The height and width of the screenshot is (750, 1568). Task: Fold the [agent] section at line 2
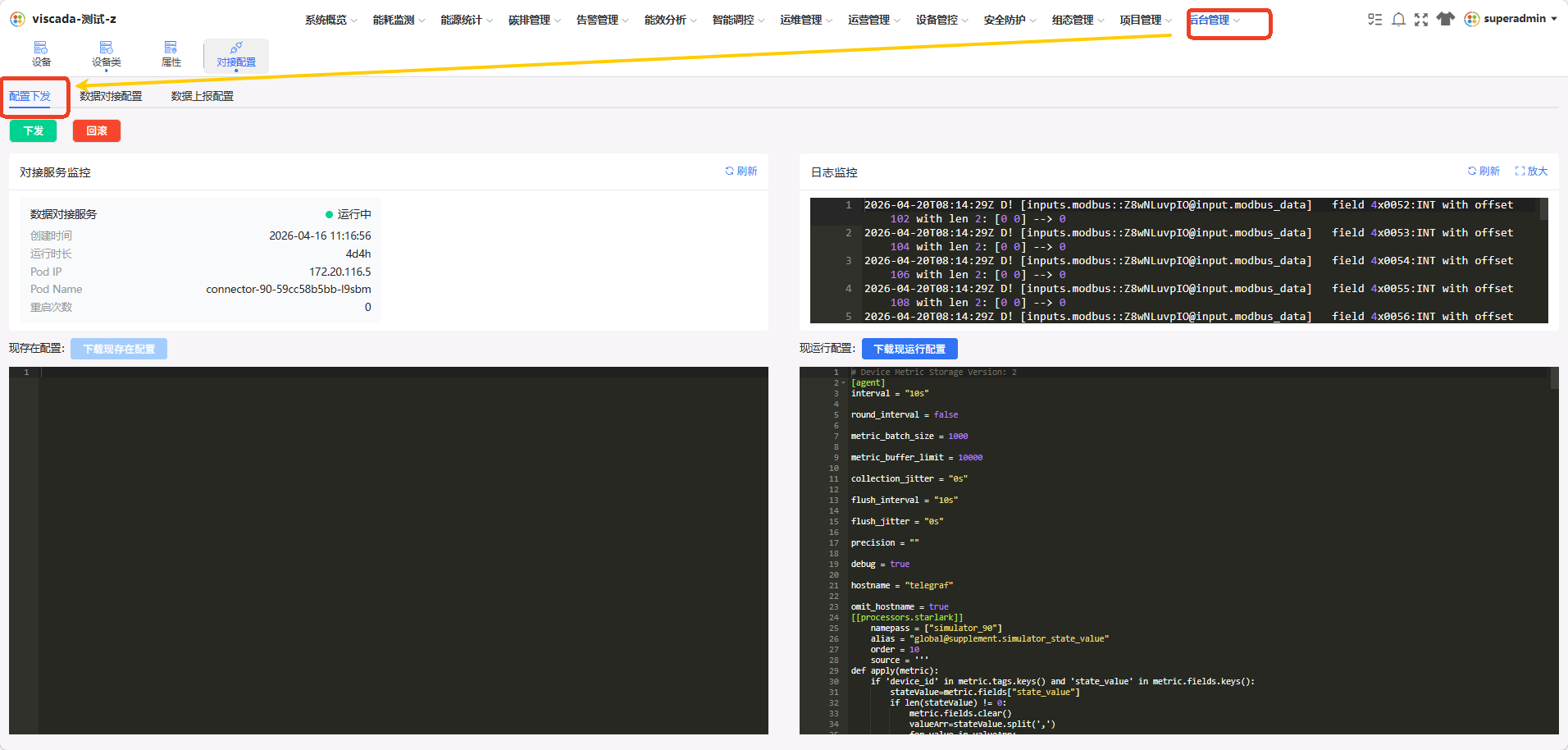point(843,383)
